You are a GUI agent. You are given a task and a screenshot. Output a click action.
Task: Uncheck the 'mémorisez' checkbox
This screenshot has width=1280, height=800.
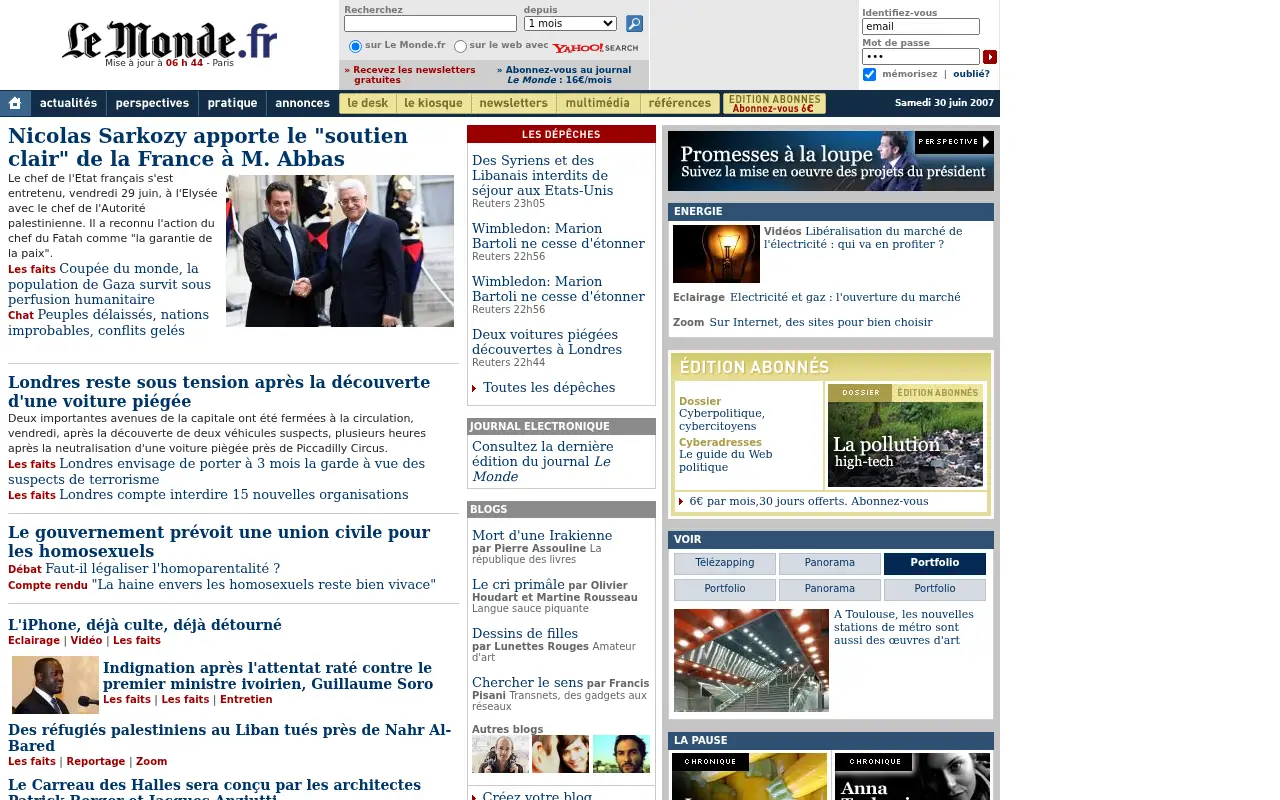click(x=869, y=74)
